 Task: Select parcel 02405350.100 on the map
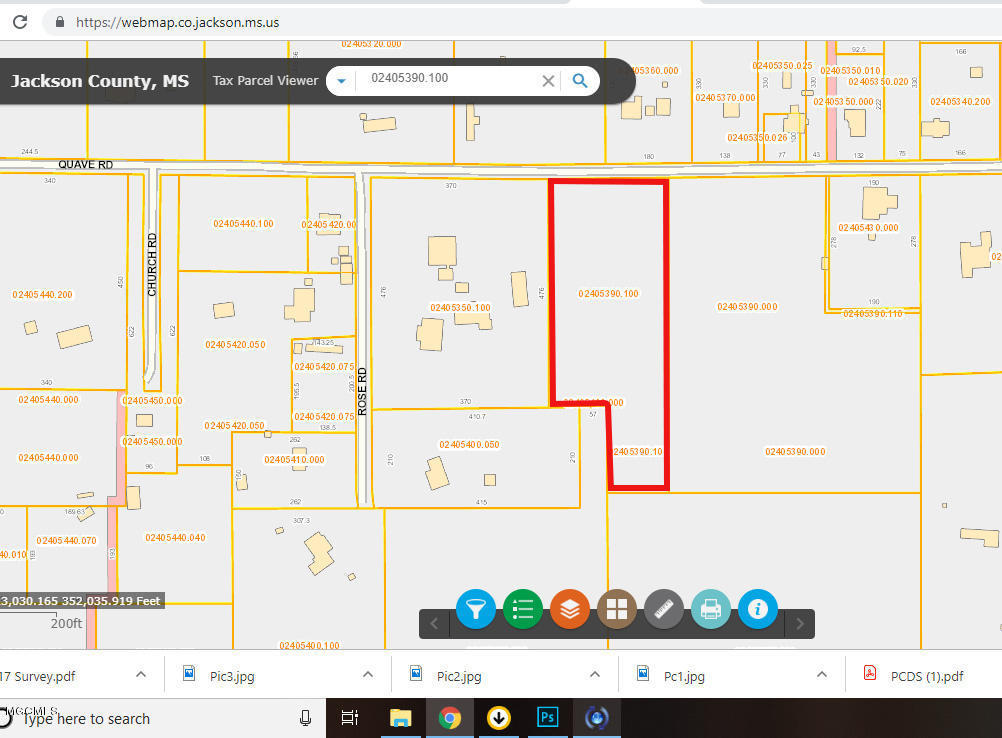(460, 308)
